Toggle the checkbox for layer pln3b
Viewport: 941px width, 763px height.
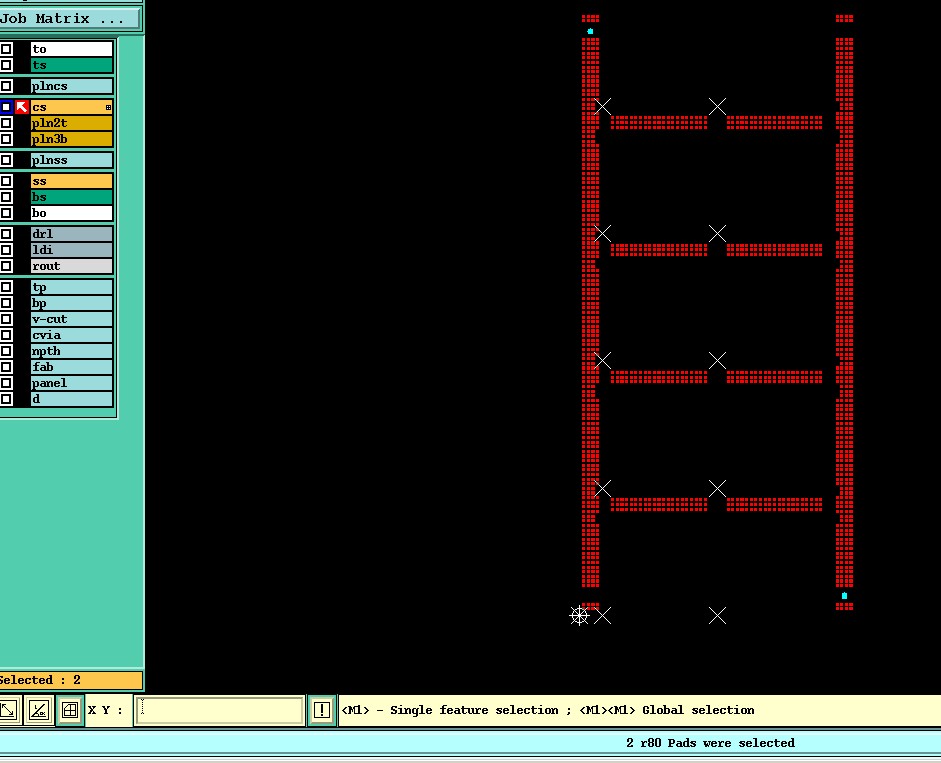tap(6, 139)
